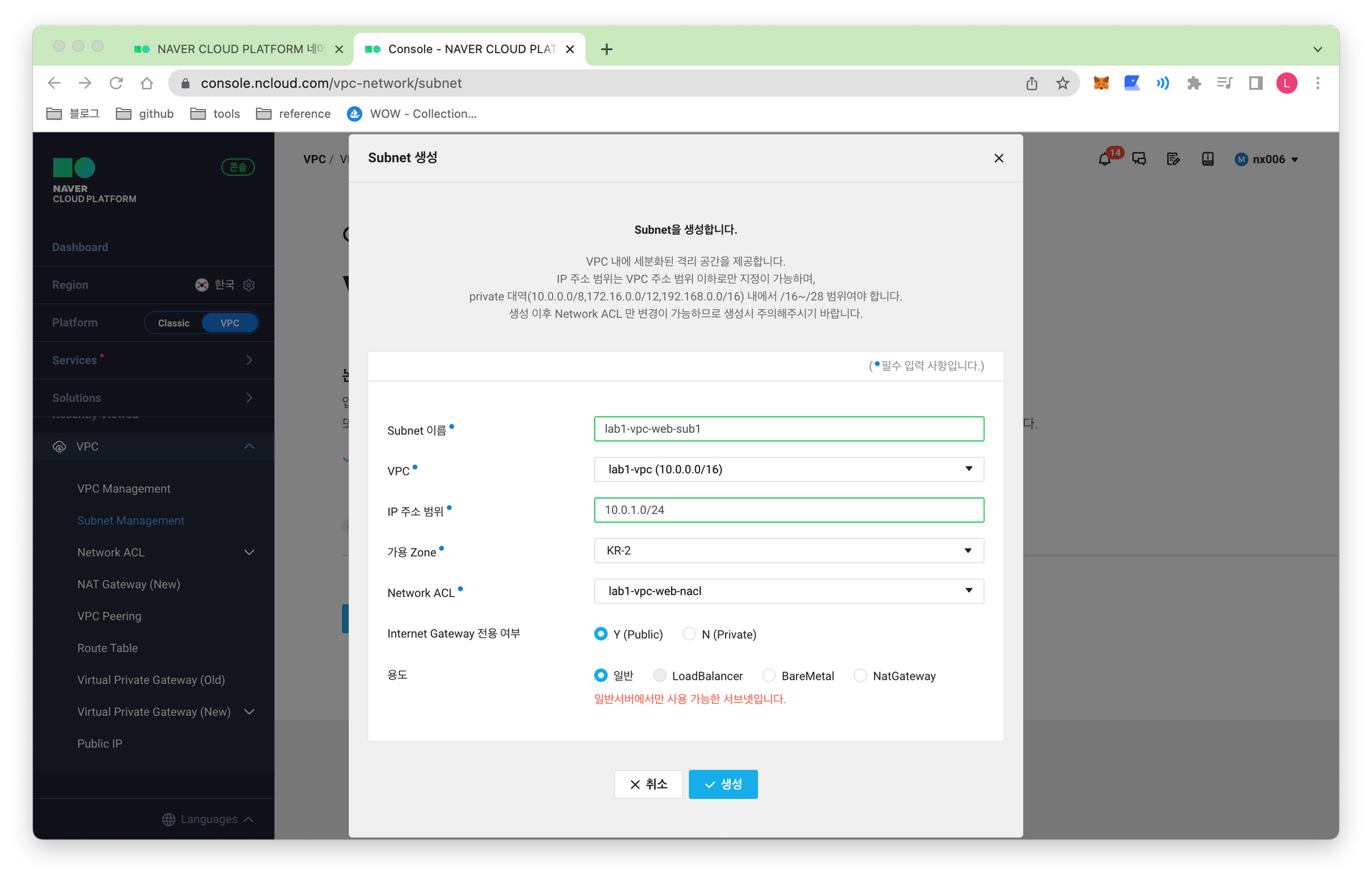
Task: Open Route Table in sidebar
Action: 107,647
